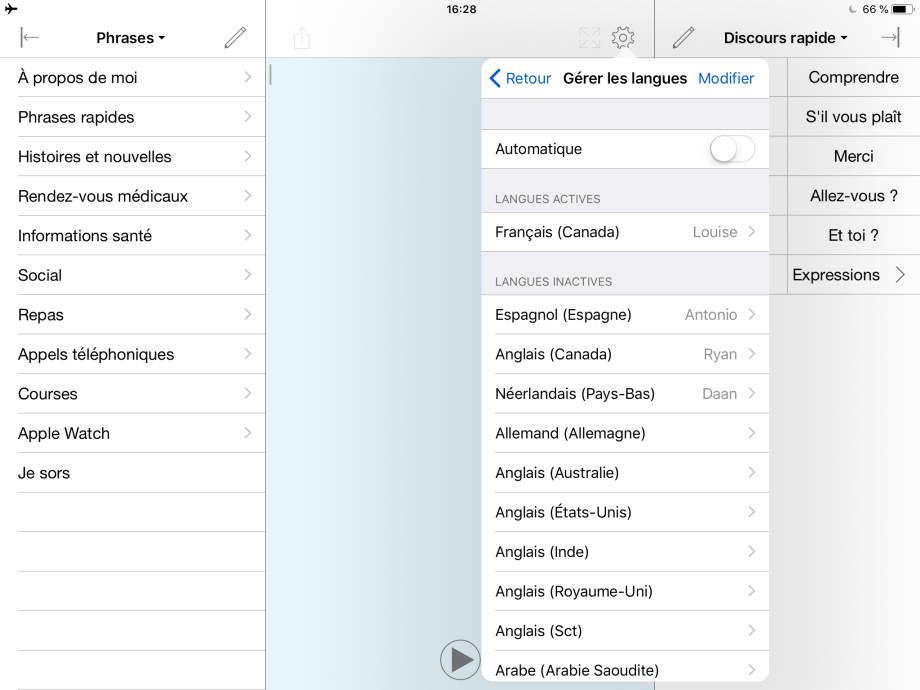Screen dimensions: 920x690
Task: Open the Expressions folder
Action: pos(853,275)
